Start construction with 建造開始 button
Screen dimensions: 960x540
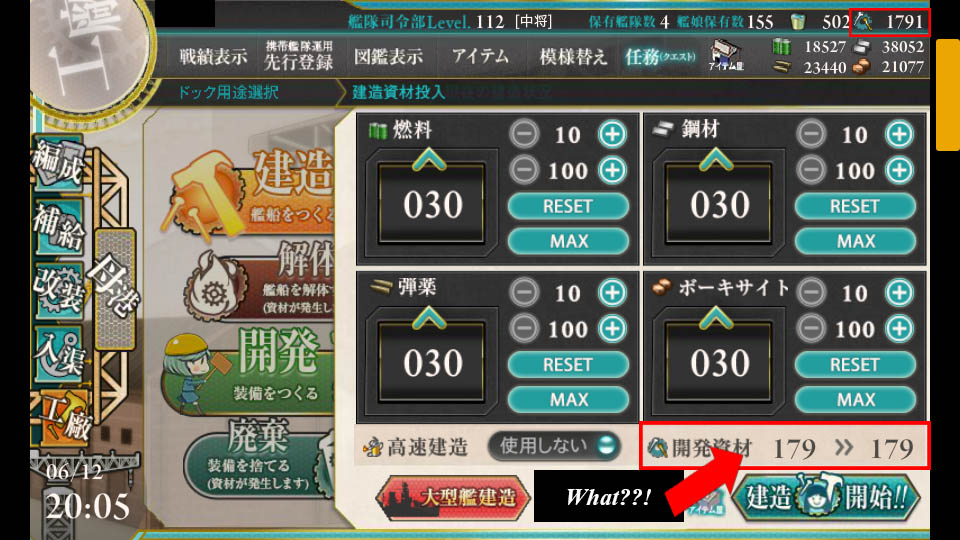[827, 497]
